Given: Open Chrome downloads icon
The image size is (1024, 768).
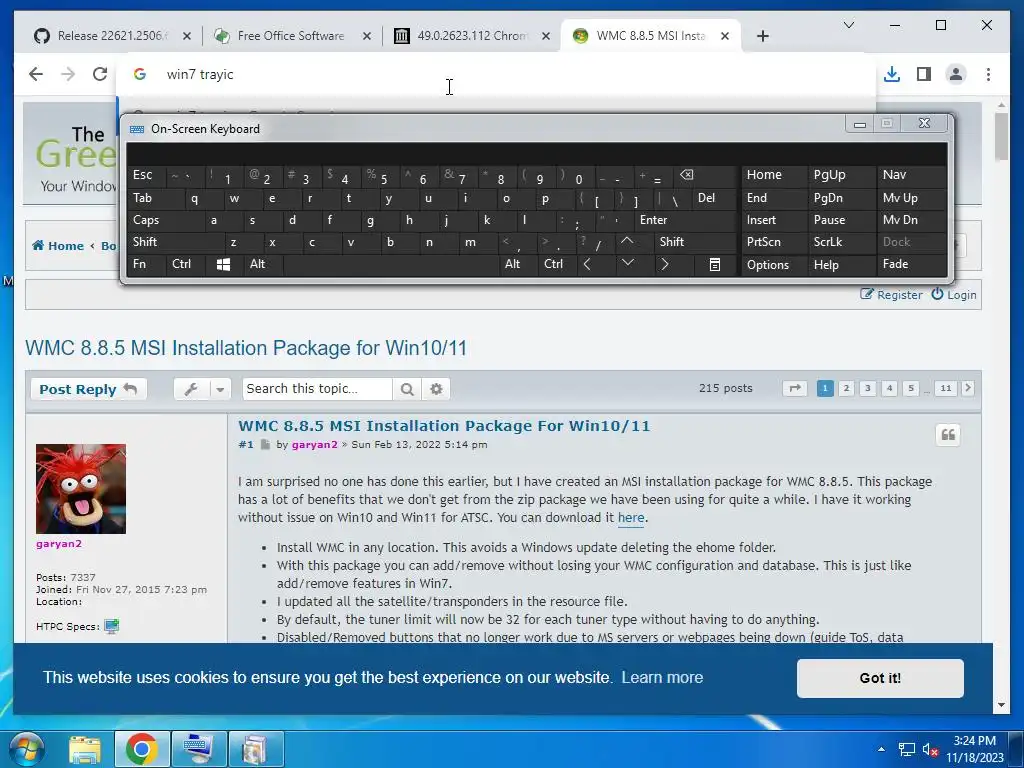Looking at the screenshot, I should coord(891,74).
